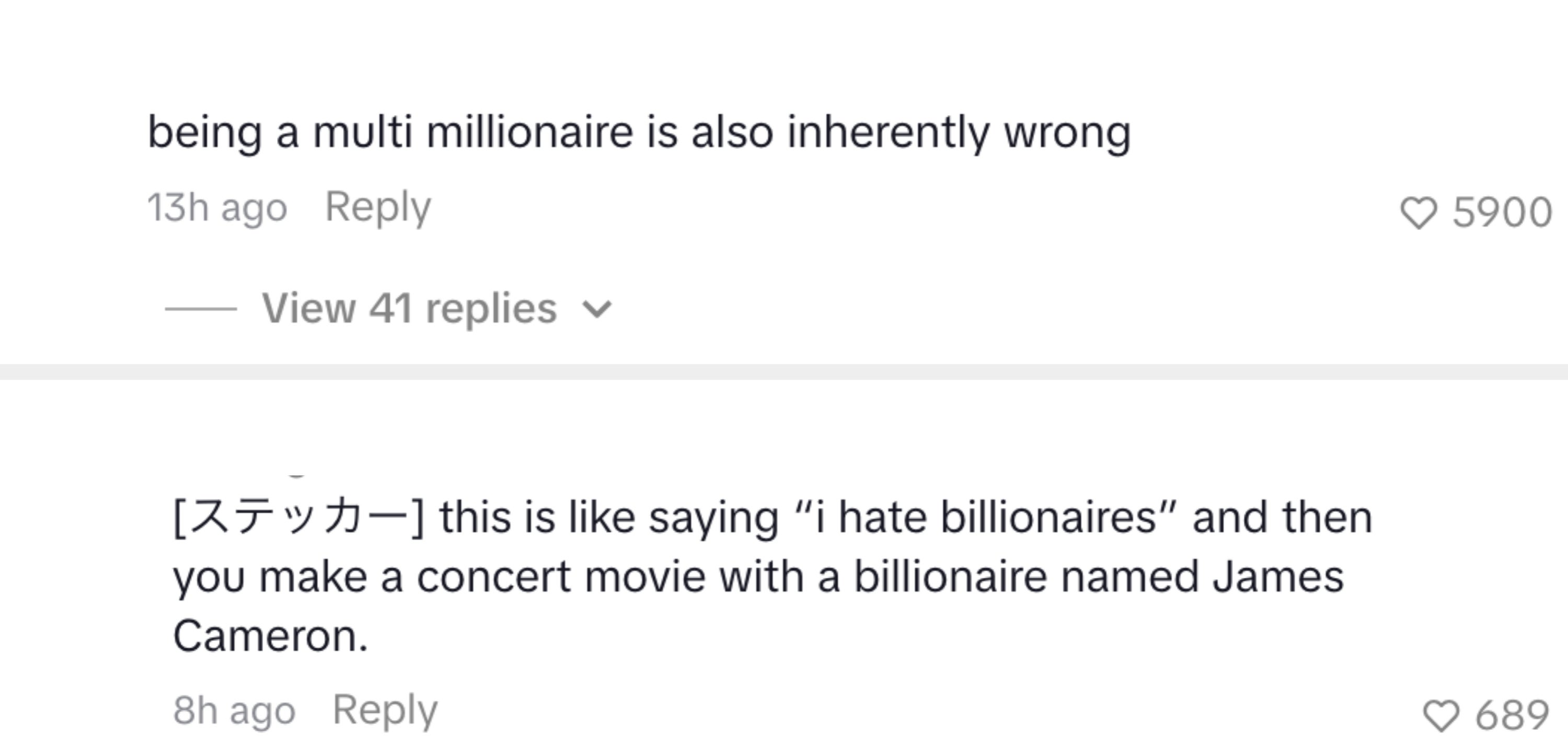Click the [ステッカー] sticker placeholder
This screenshot has width=1568, height=744.
pos(298,518)
